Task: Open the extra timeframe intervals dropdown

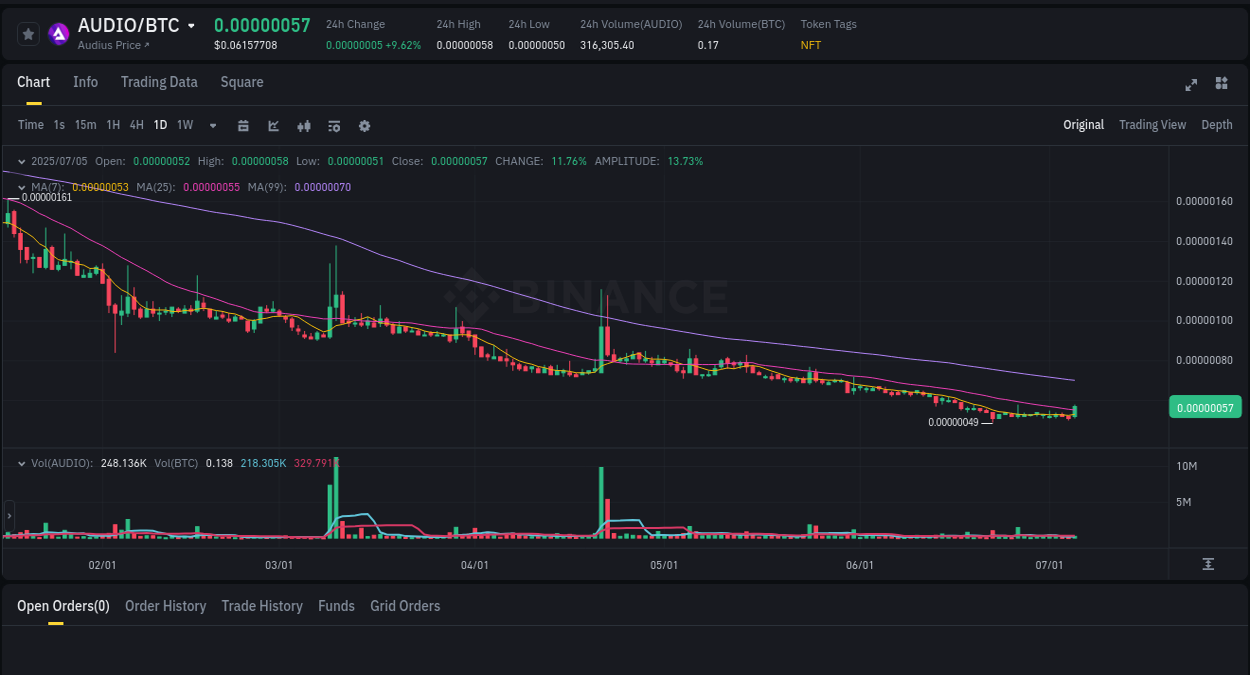Action: (x=212, y=125)
